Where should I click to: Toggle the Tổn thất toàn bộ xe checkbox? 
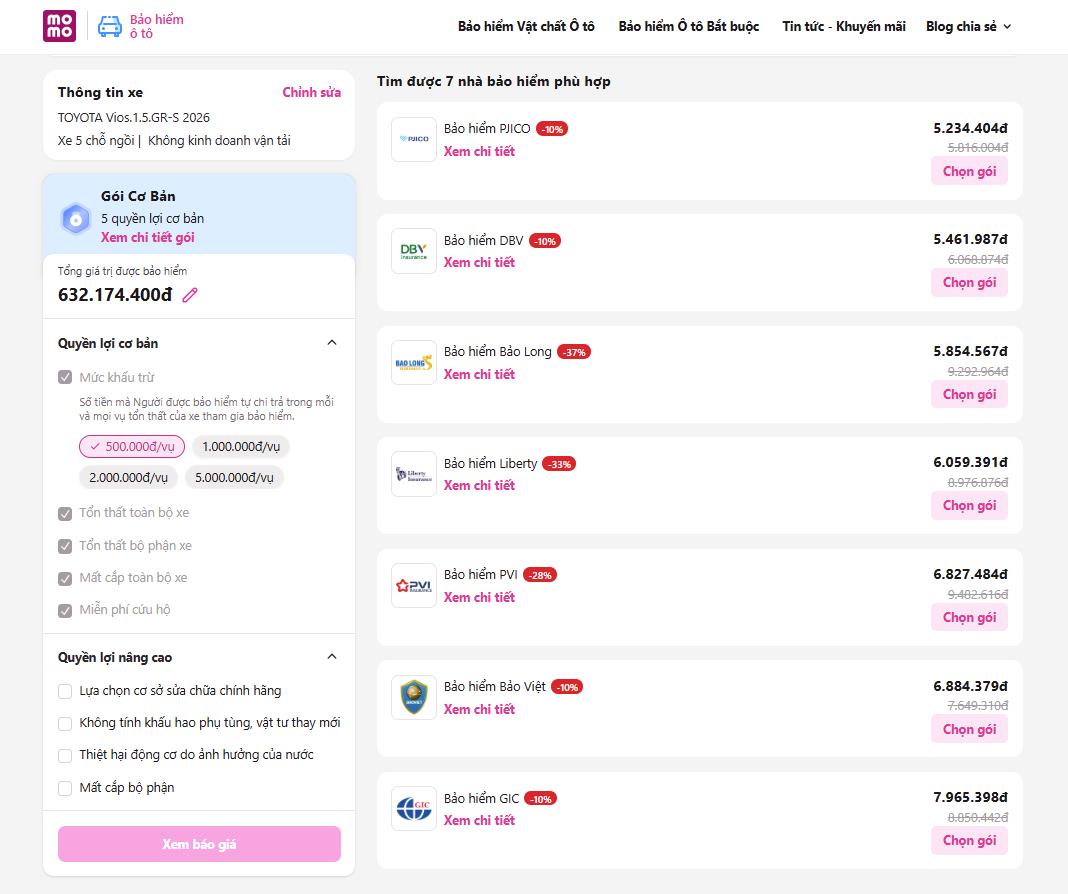click(65, 513)
